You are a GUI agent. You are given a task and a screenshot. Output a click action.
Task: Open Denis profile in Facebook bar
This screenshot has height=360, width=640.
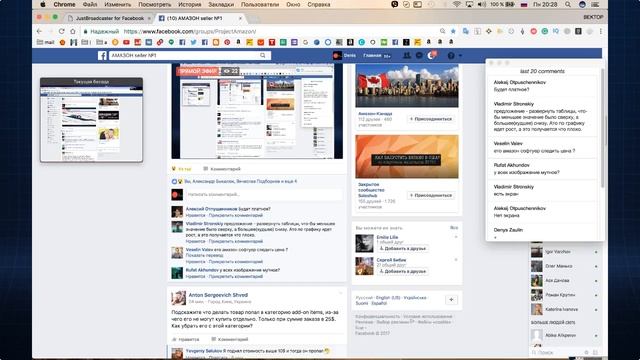point(344,56)
